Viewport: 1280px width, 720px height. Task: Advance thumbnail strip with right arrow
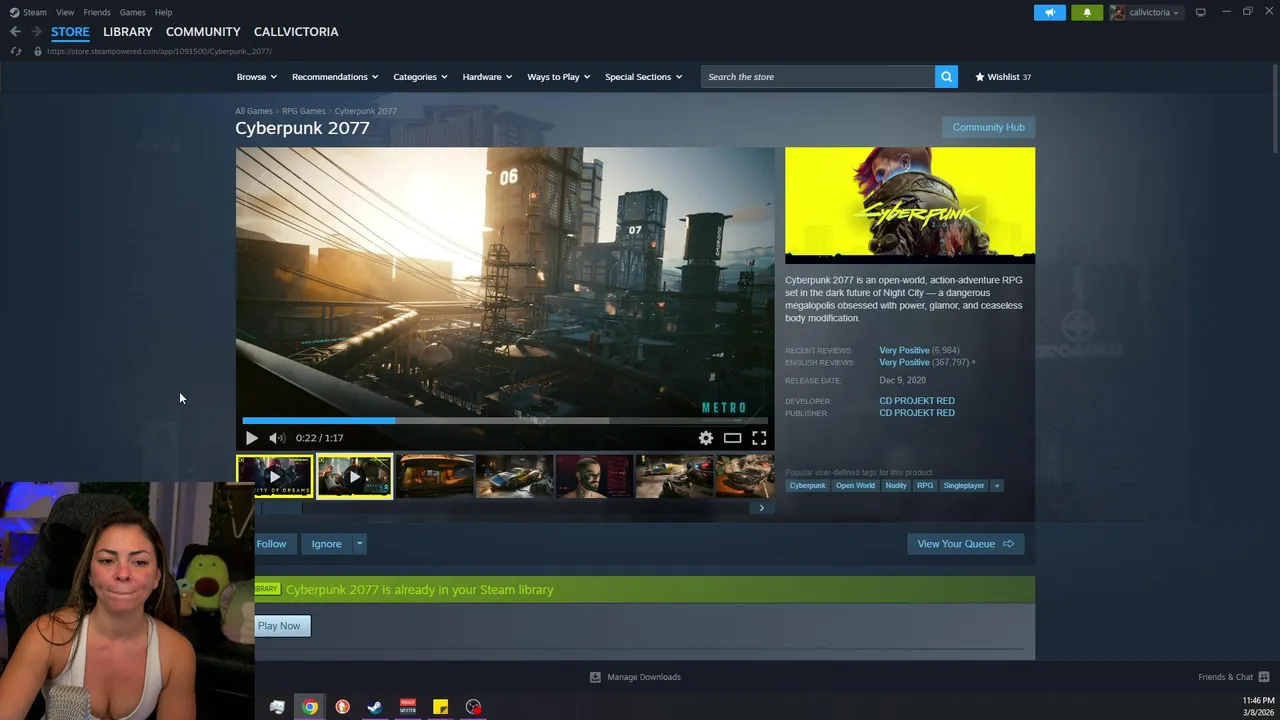(761, 508)
